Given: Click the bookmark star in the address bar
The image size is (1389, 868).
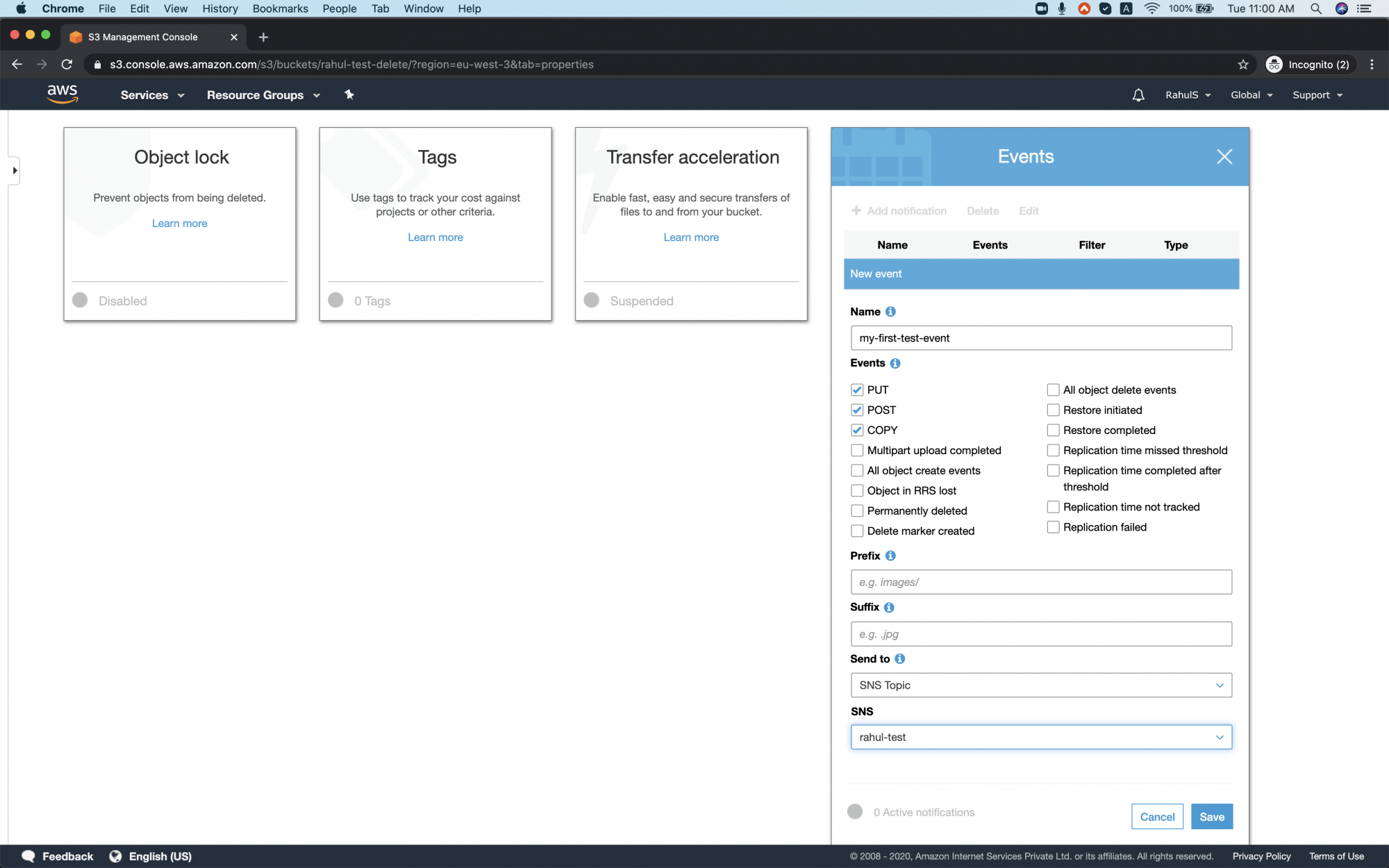Looking at the screenshot, I should pyautogui.click(x=1242, y=64).
